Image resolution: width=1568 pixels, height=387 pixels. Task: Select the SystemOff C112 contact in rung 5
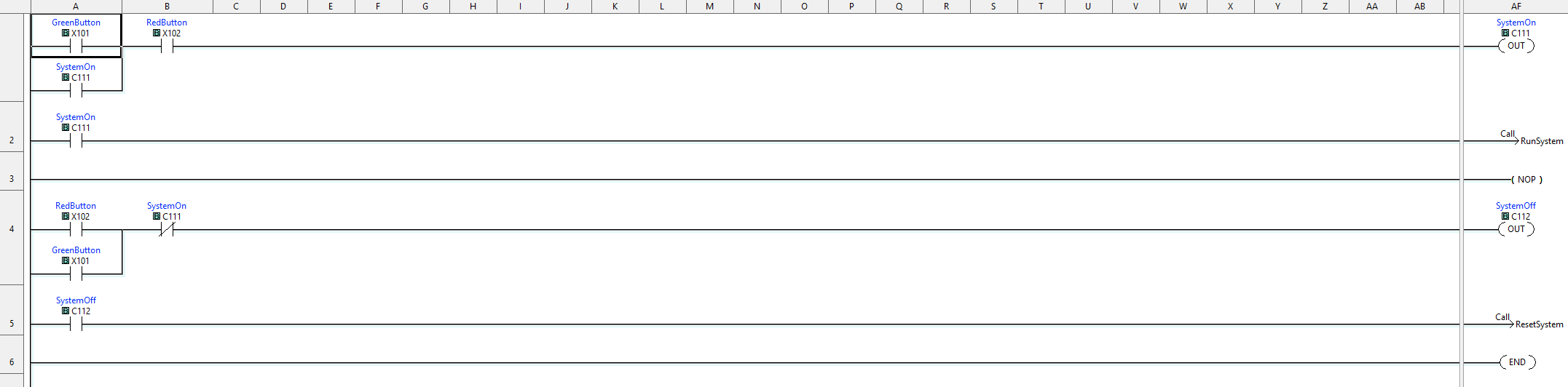click(x=76, y=314)
